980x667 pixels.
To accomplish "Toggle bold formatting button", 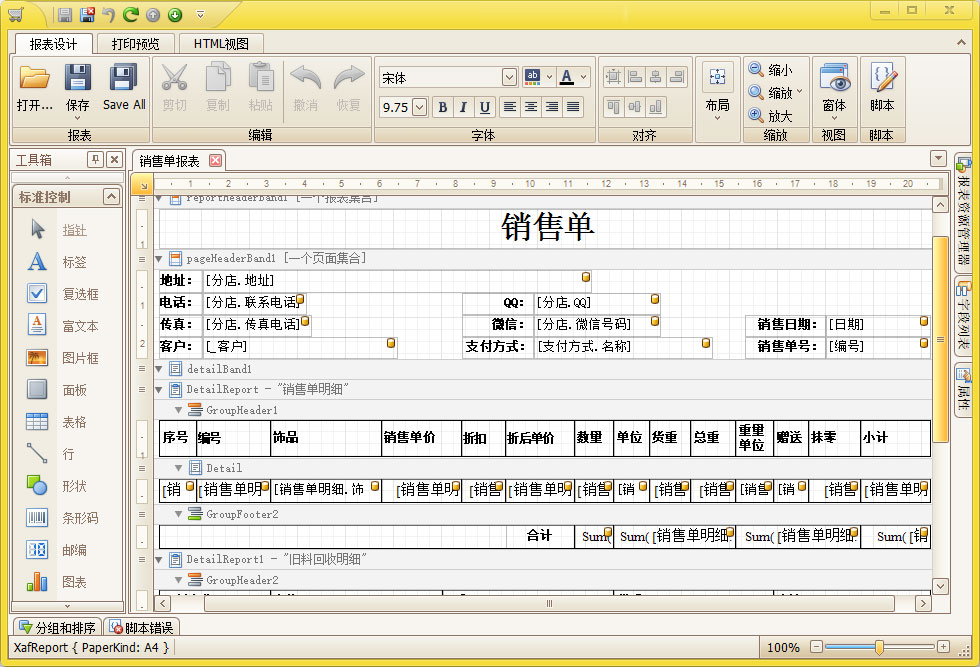I will (442, 107).
